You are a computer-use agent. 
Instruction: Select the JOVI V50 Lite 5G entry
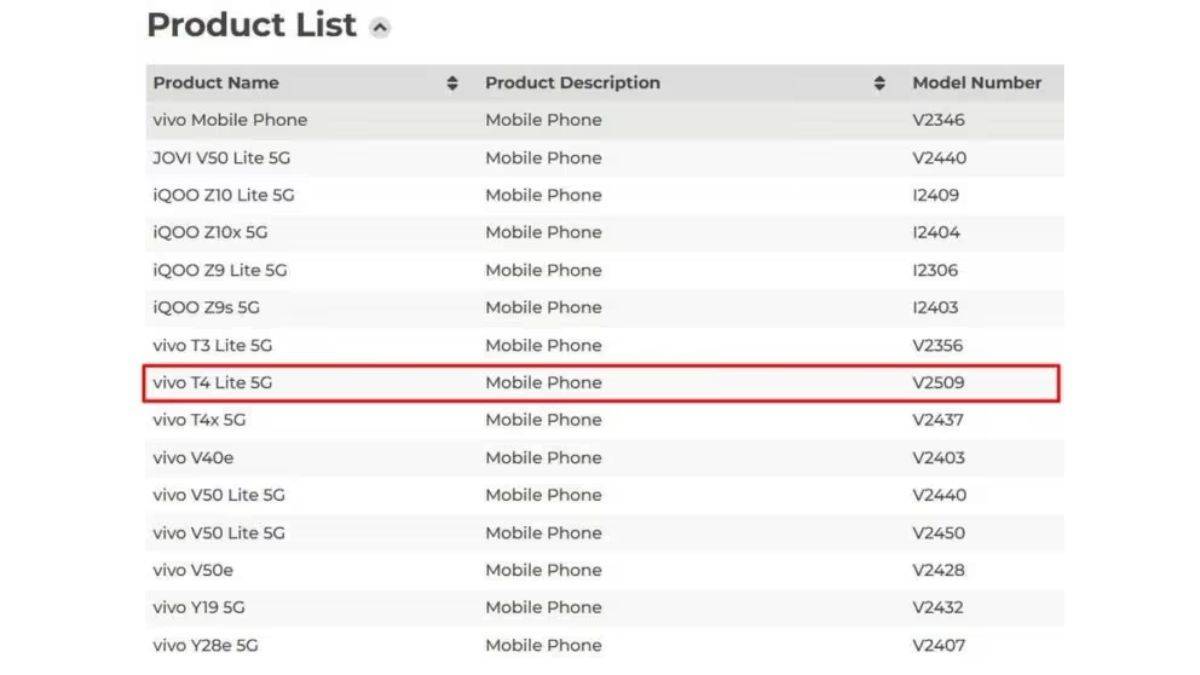click(x=222, y=158)
